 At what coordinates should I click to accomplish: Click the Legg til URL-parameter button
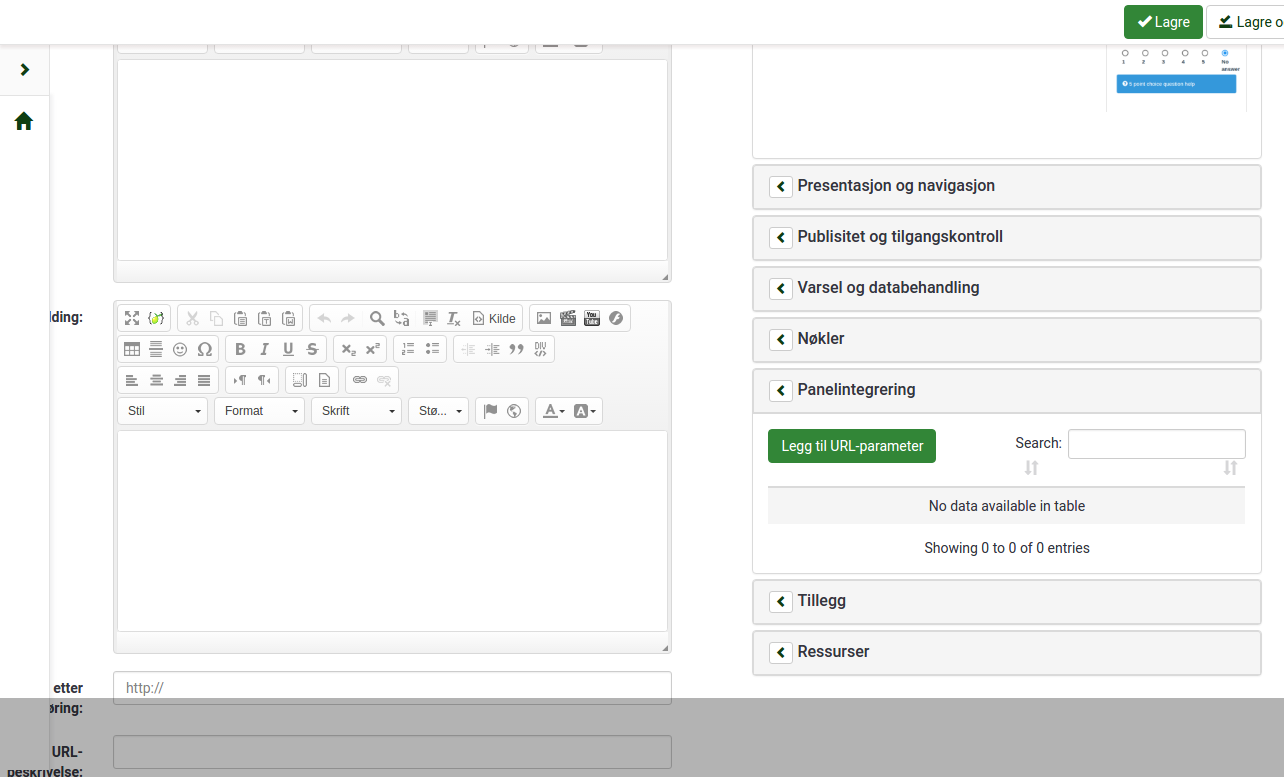pos(852,446)
